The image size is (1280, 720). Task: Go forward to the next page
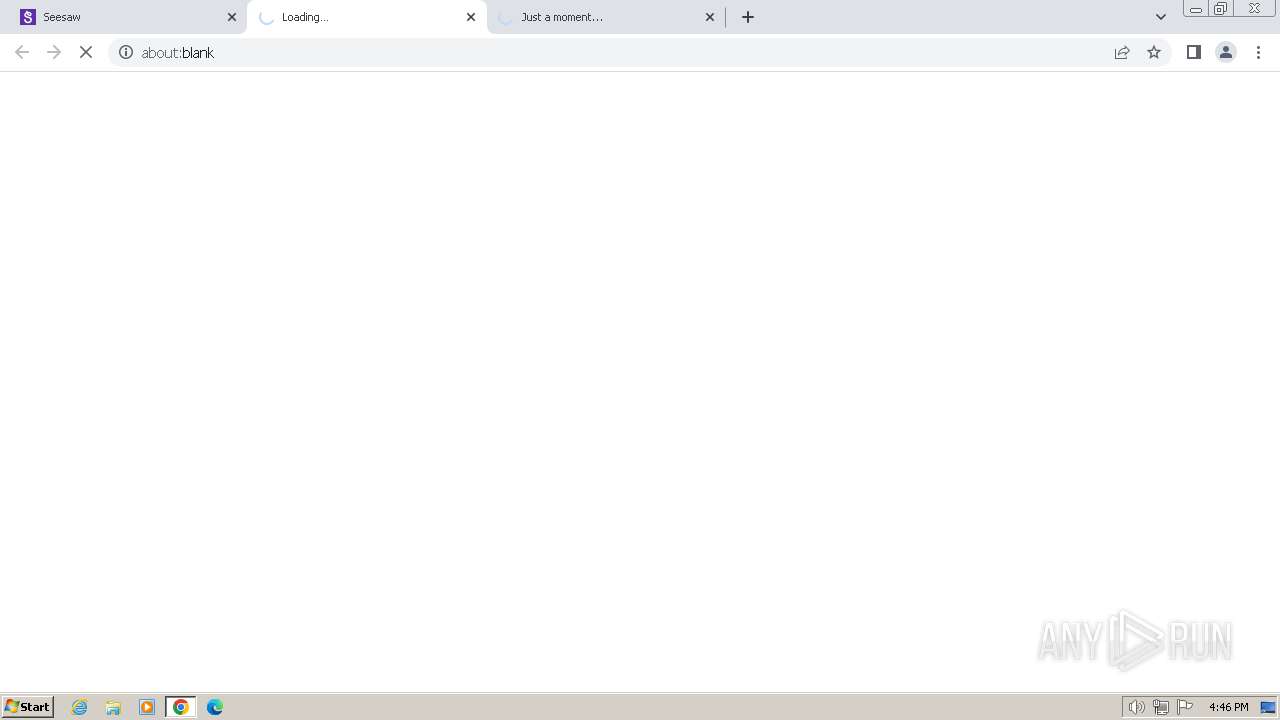54,52
